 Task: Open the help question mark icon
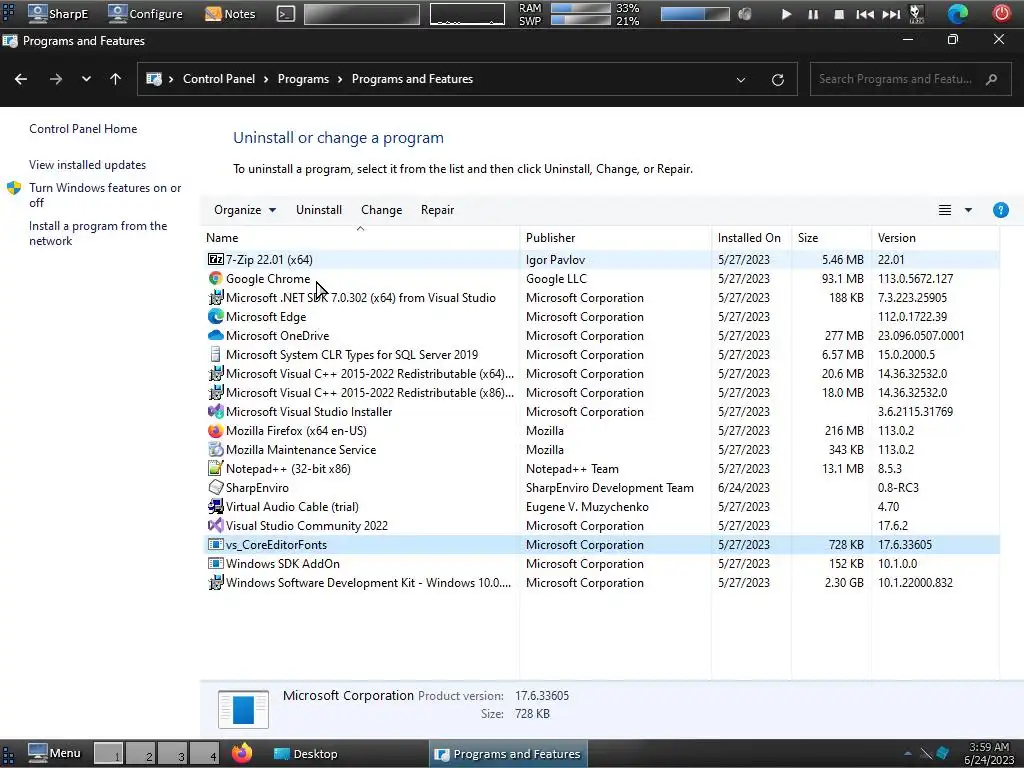pos(1000,210)
